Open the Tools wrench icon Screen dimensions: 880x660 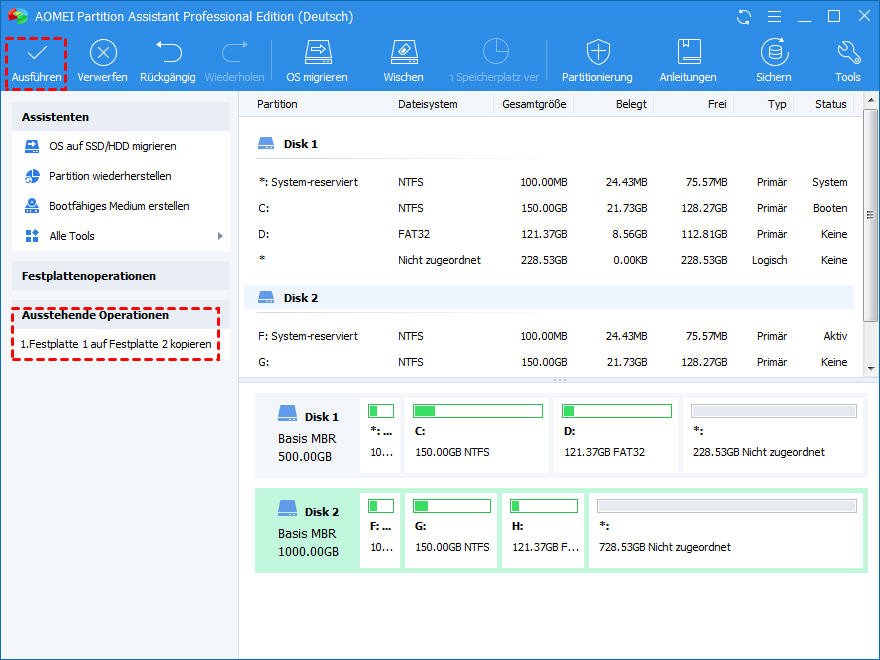848,52
